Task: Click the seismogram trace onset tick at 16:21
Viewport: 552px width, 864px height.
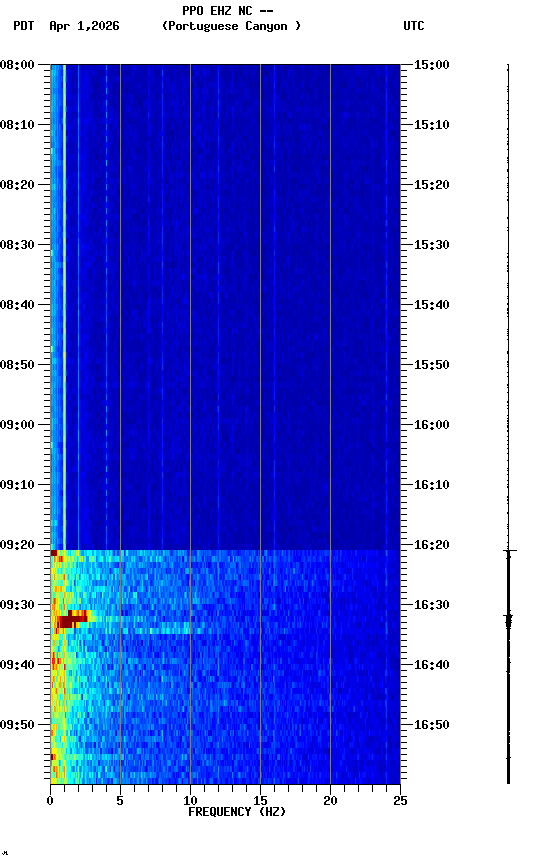Action: pos(509,550)
